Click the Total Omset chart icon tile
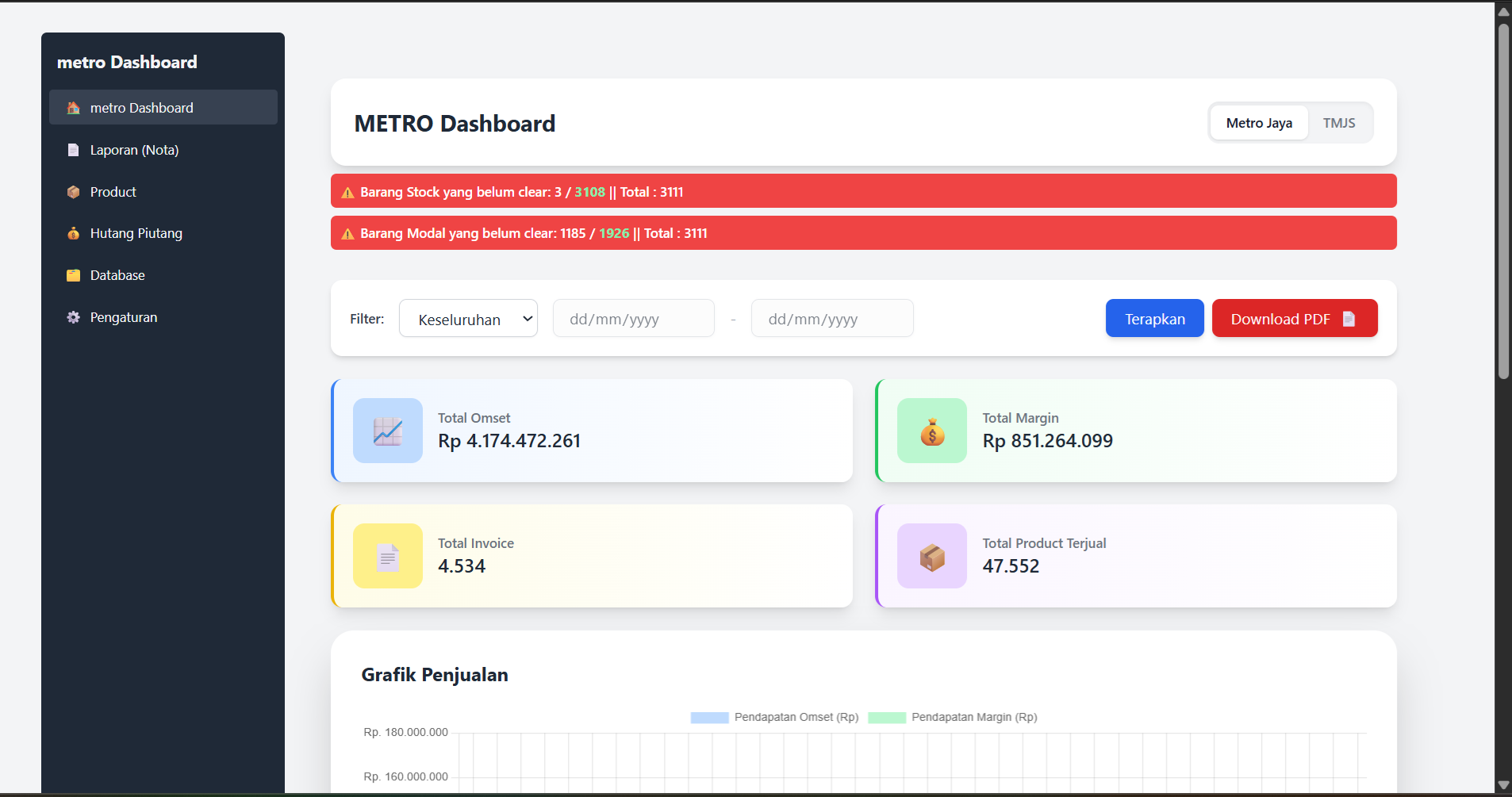 point(388,431)
